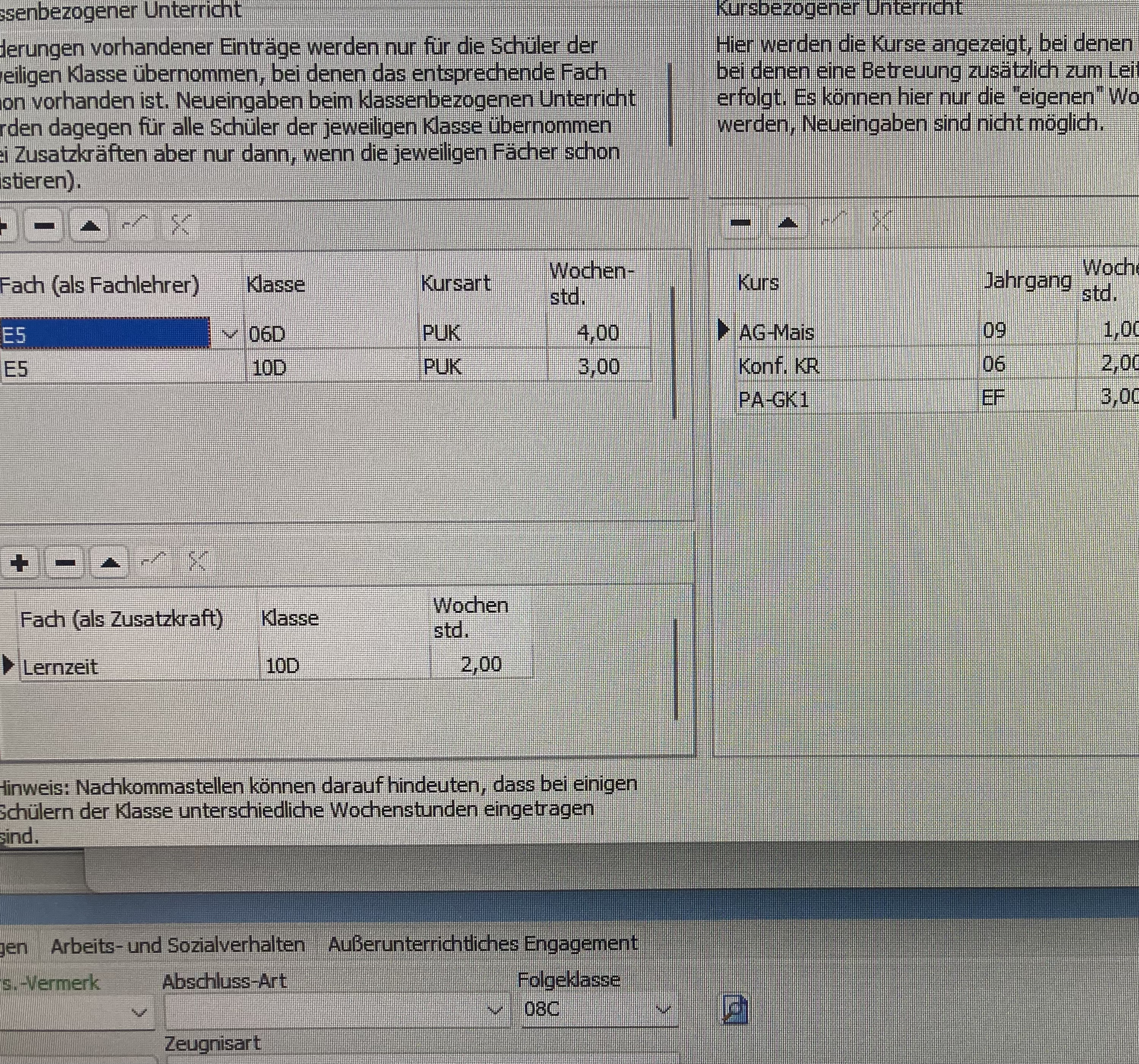Screen dimensions: 1139x1064
Task: Select Konf. KR course row
Action: pos(857,365)
